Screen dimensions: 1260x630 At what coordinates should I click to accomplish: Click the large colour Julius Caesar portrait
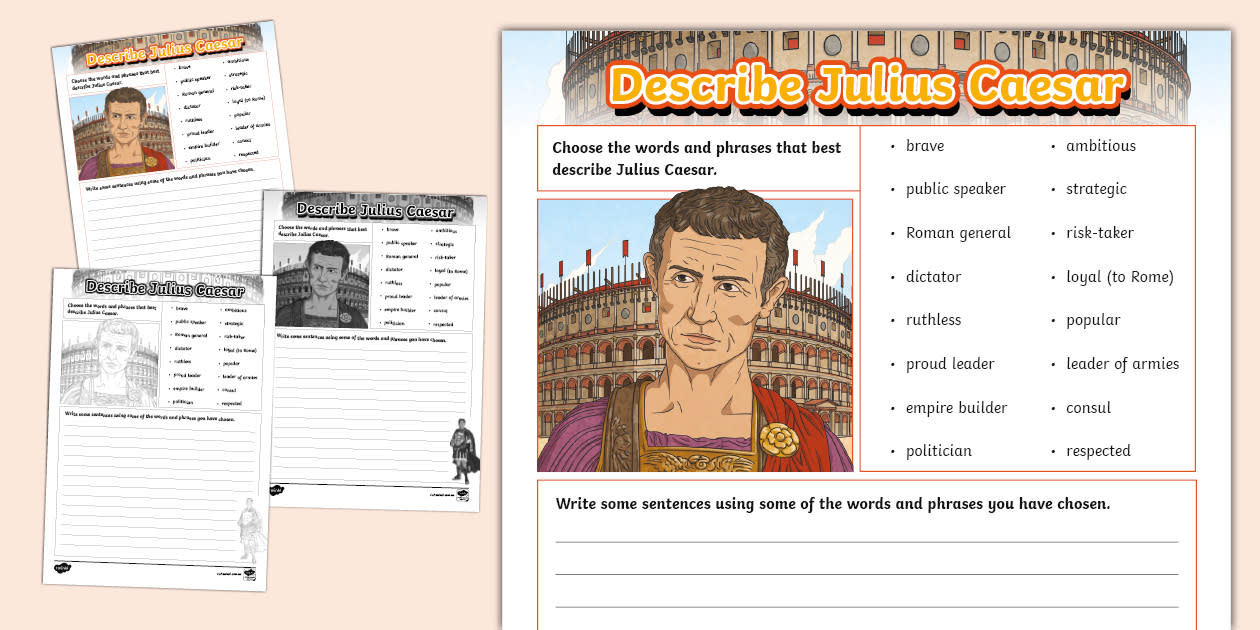tap(695, 335)
